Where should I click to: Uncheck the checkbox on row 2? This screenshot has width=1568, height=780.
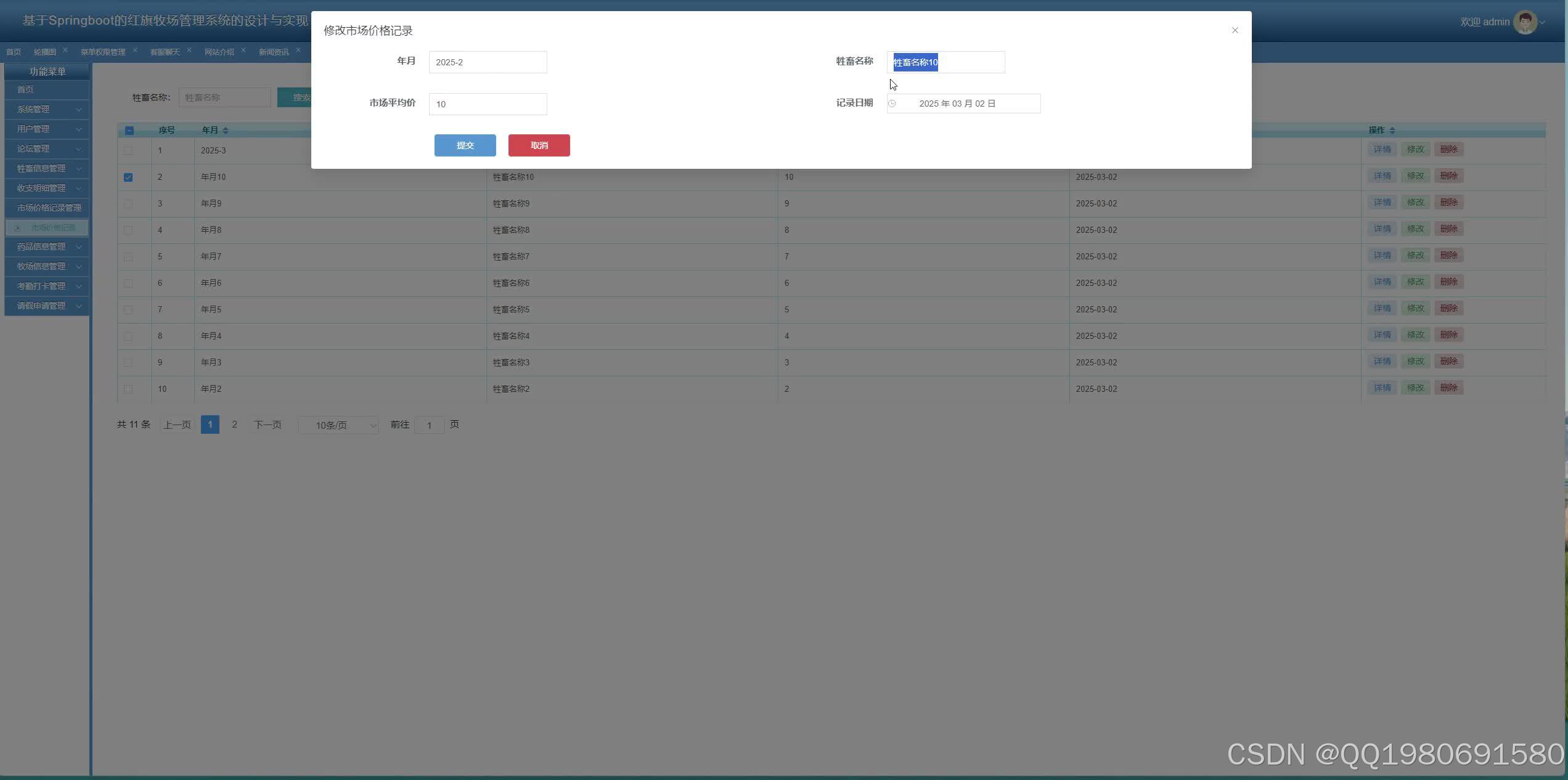[128, 177]
